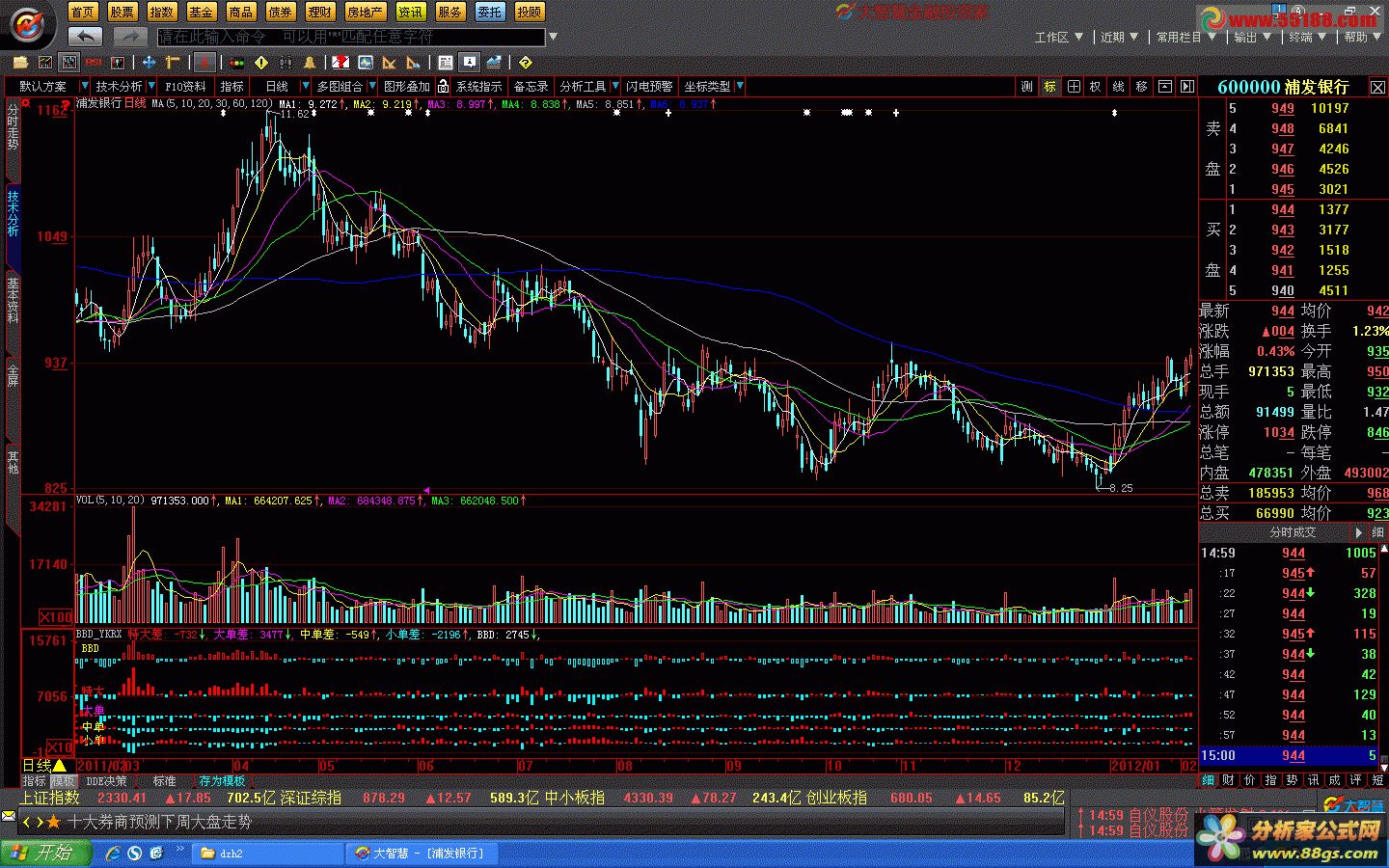The height and width of the screenshot is (868, 1389).
Task: Click the 闪电预警 alert button
Action: (649, 87)
